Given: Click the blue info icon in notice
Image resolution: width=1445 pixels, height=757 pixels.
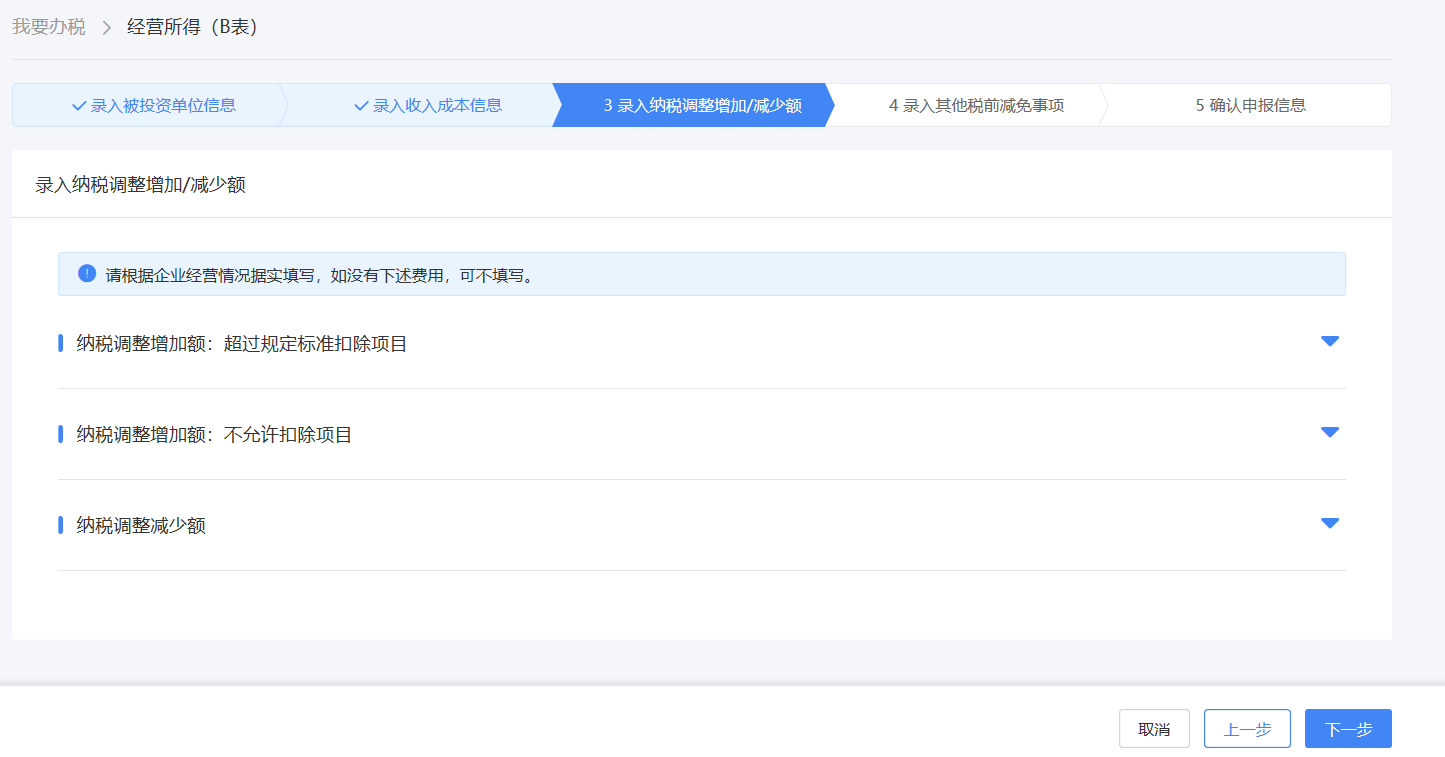Looking at the screenshot, I should 87,273.
